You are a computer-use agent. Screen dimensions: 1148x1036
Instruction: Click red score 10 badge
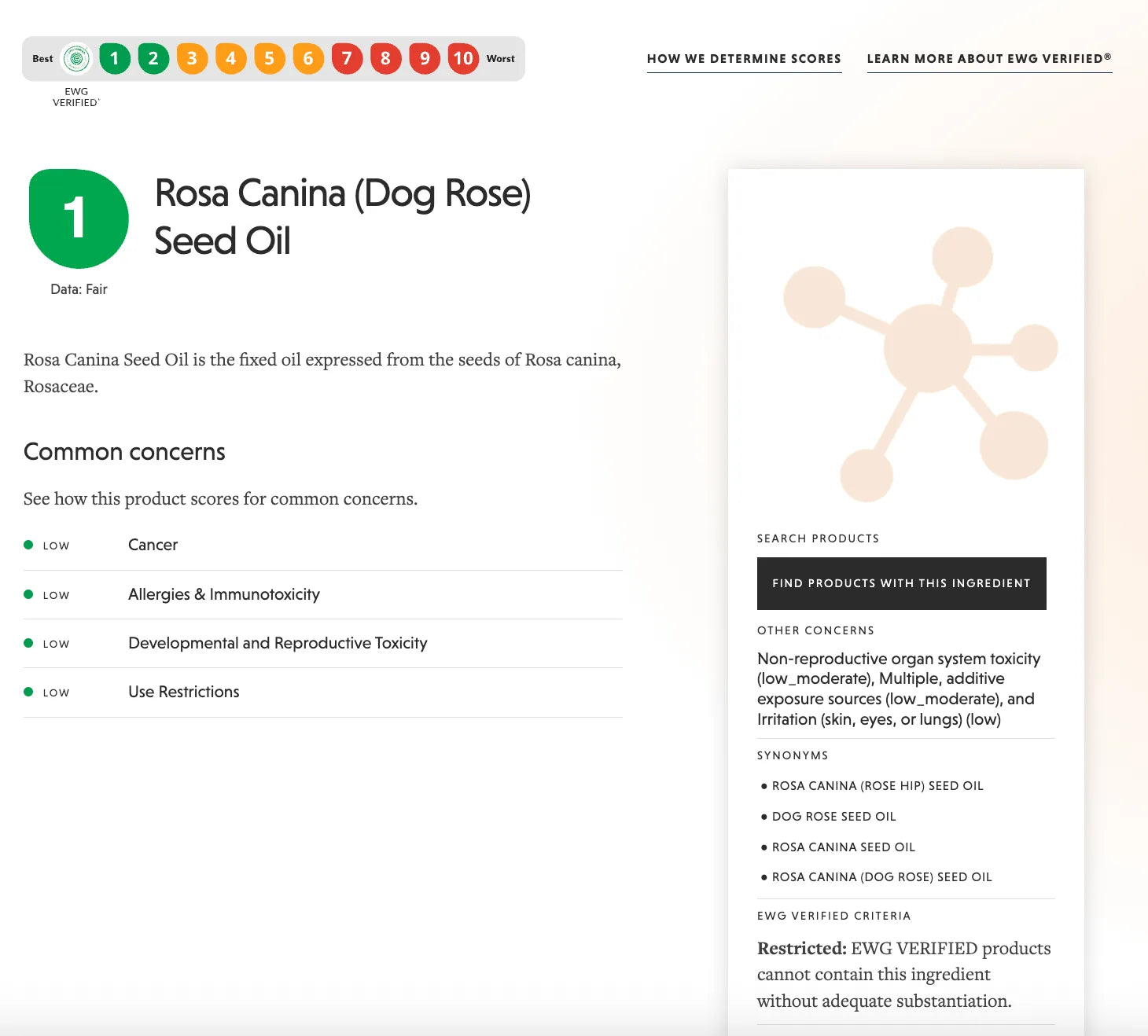[x=463, y=59]
